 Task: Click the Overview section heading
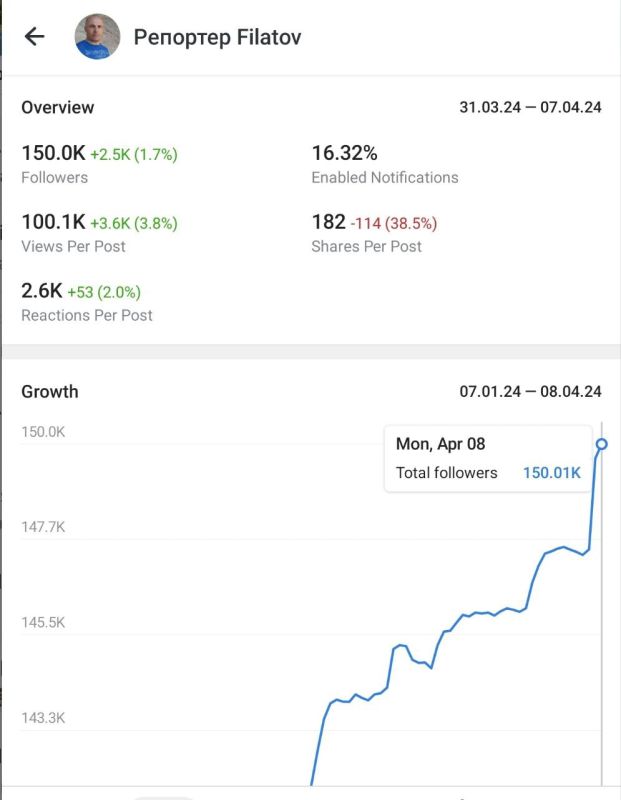(58, 108)
